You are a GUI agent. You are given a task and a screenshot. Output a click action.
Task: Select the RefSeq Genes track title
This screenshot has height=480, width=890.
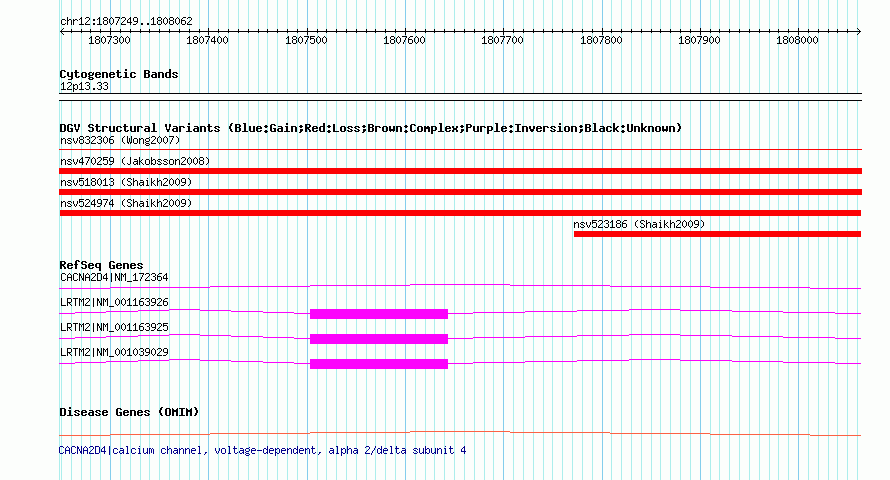(x=101, y=265)
